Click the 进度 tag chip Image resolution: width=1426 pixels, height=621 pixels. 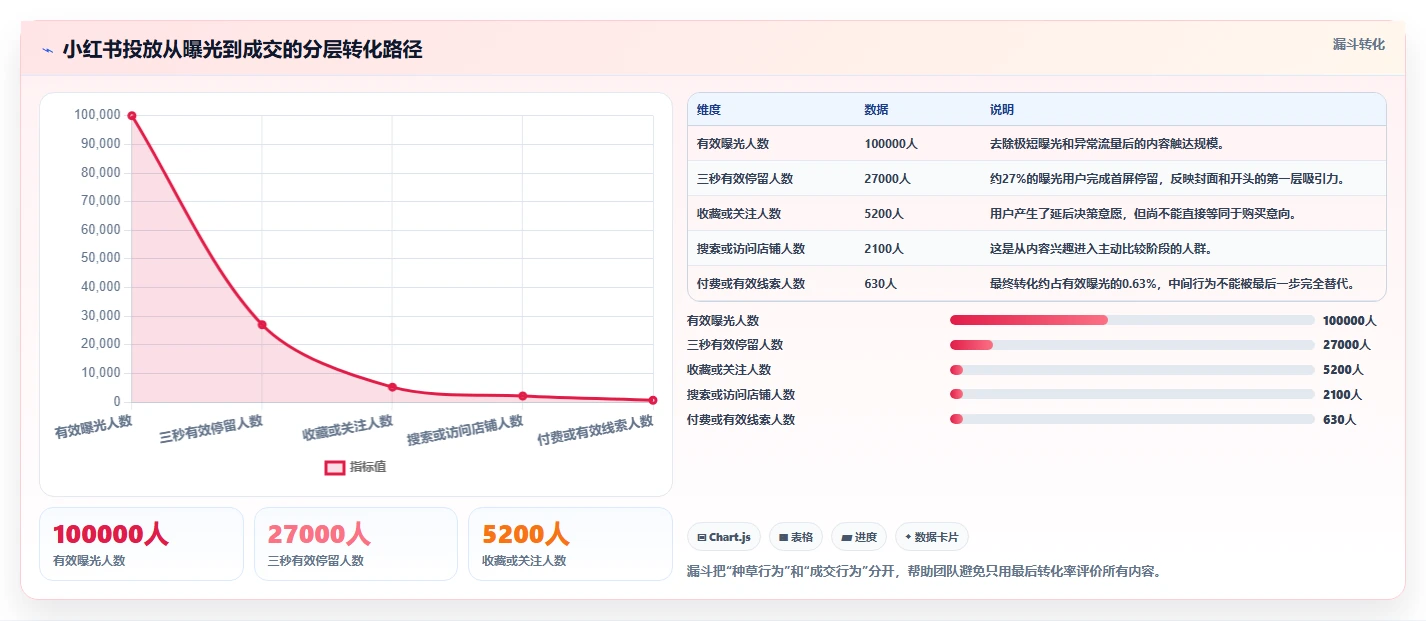(x=859, y=537)
